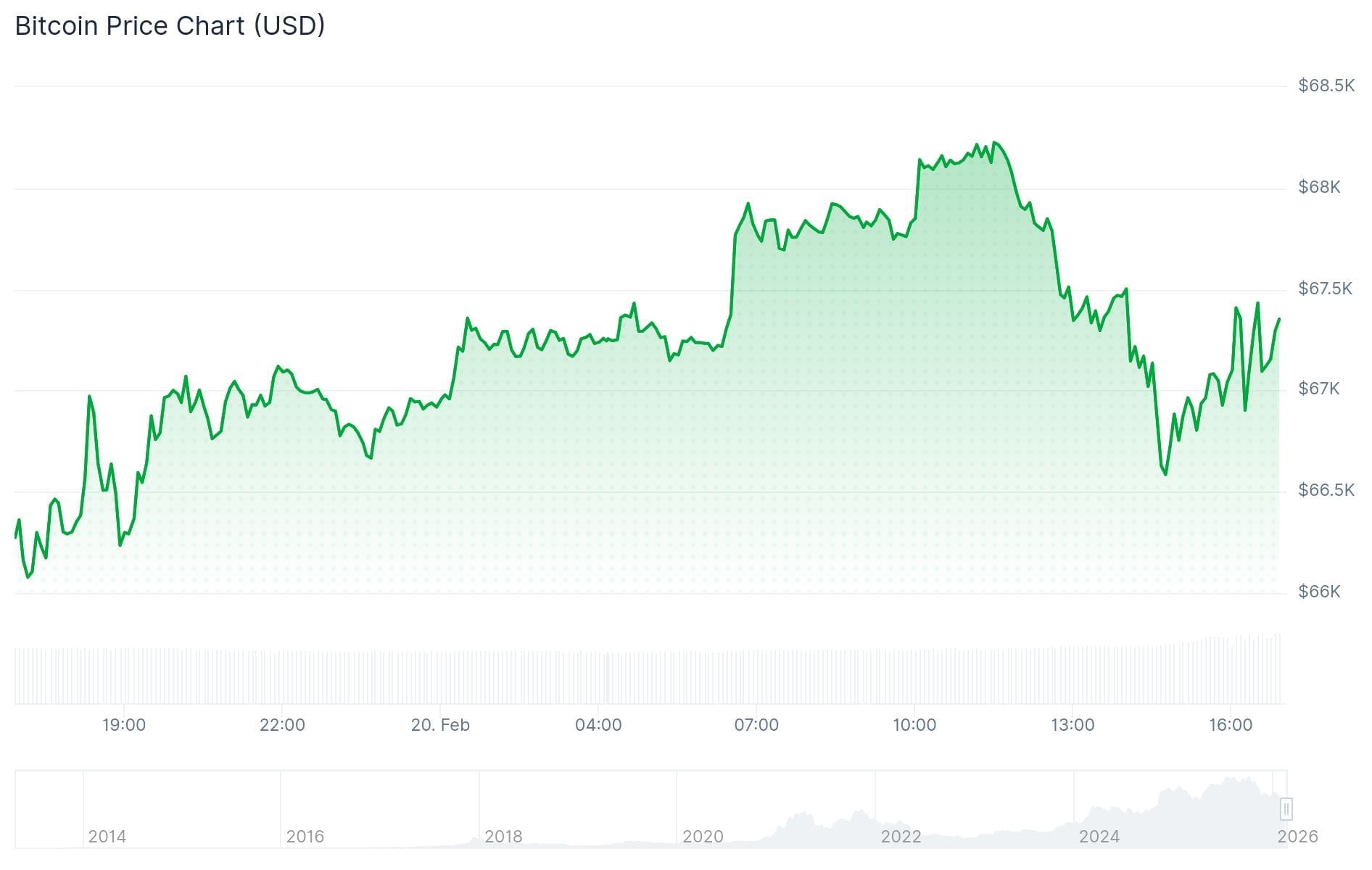The image size is (1372, 870).
Task: Click the $67K price axis label
Action: click(x=1319, y=389)
